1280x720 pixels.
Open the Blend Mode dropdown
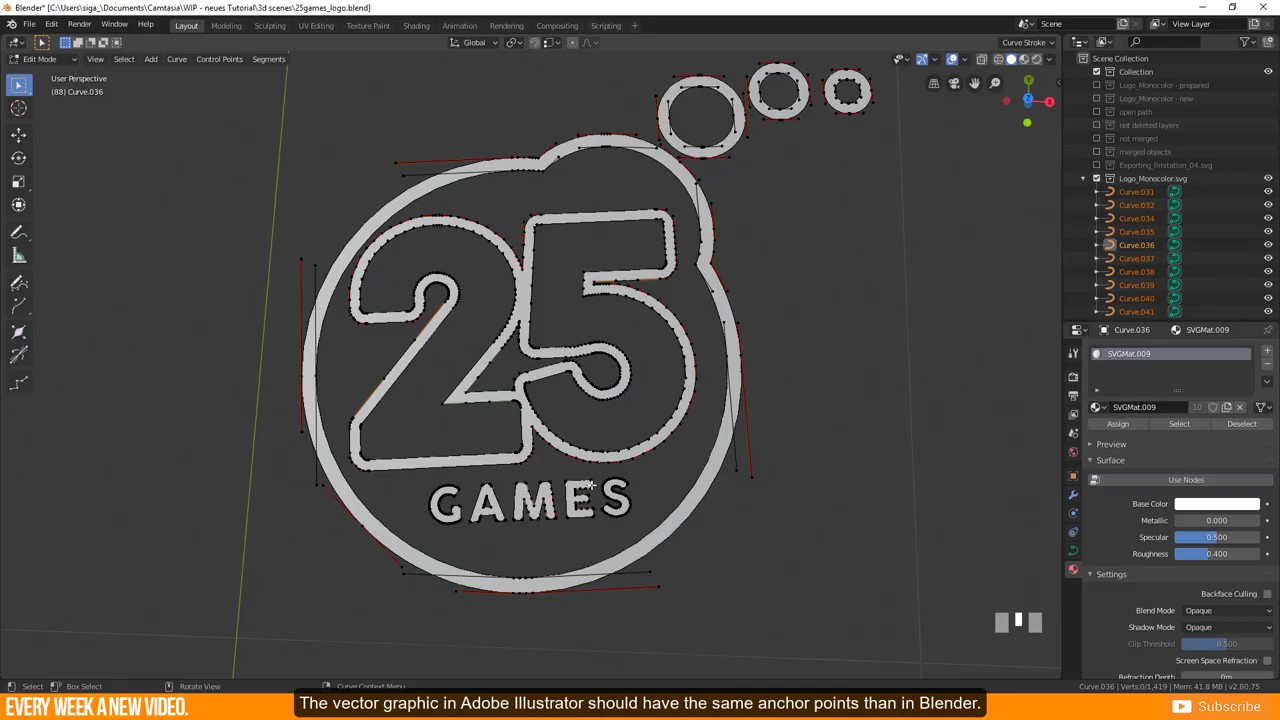coord(1228,611)
